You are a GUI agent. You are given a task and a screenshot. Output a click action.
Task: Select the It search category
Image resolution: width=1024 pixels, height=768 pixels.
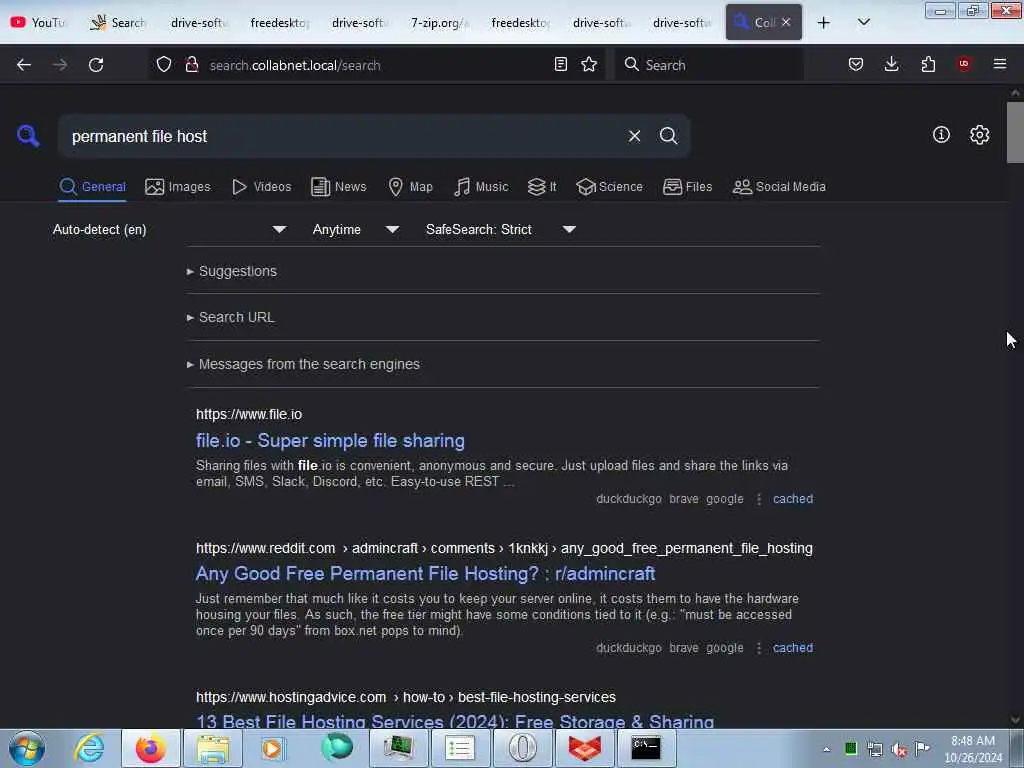(x=542, y=187)
